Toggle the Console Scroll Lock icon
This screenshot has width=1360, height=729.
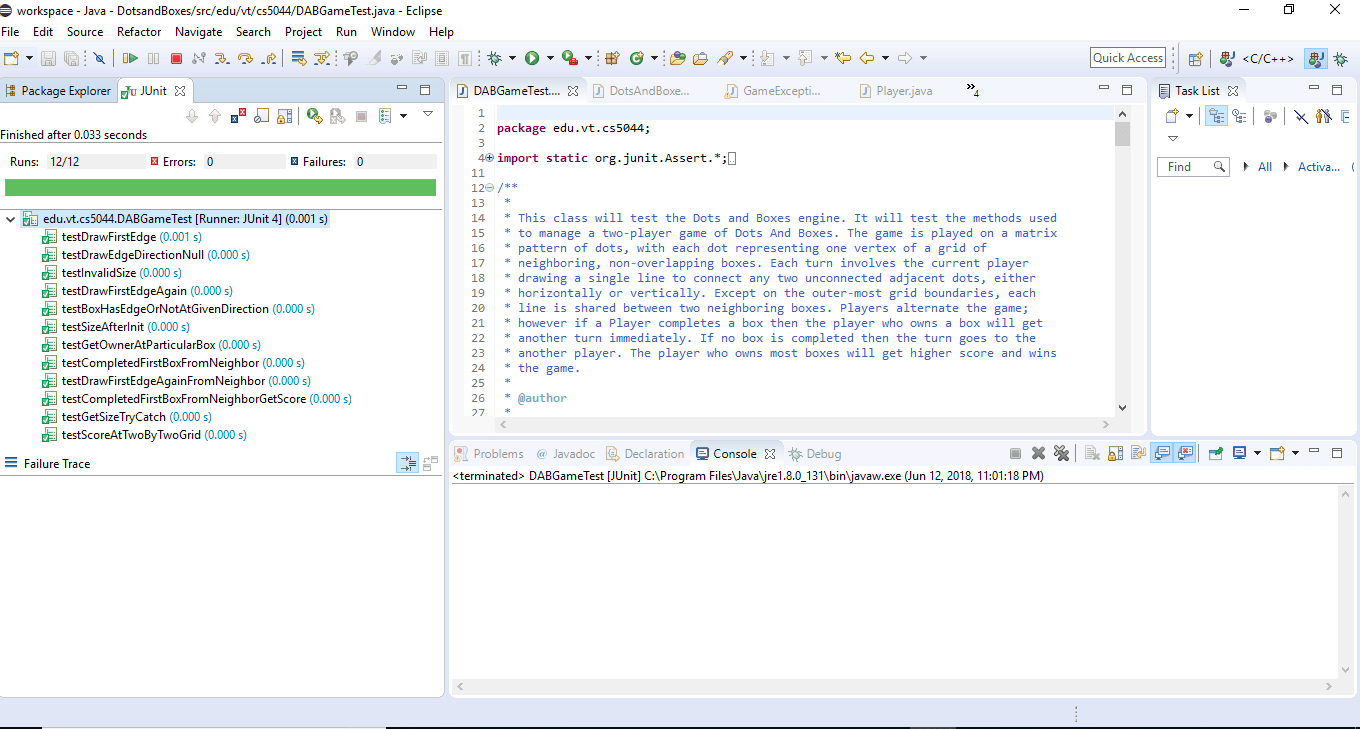(x=1115, y=453)
